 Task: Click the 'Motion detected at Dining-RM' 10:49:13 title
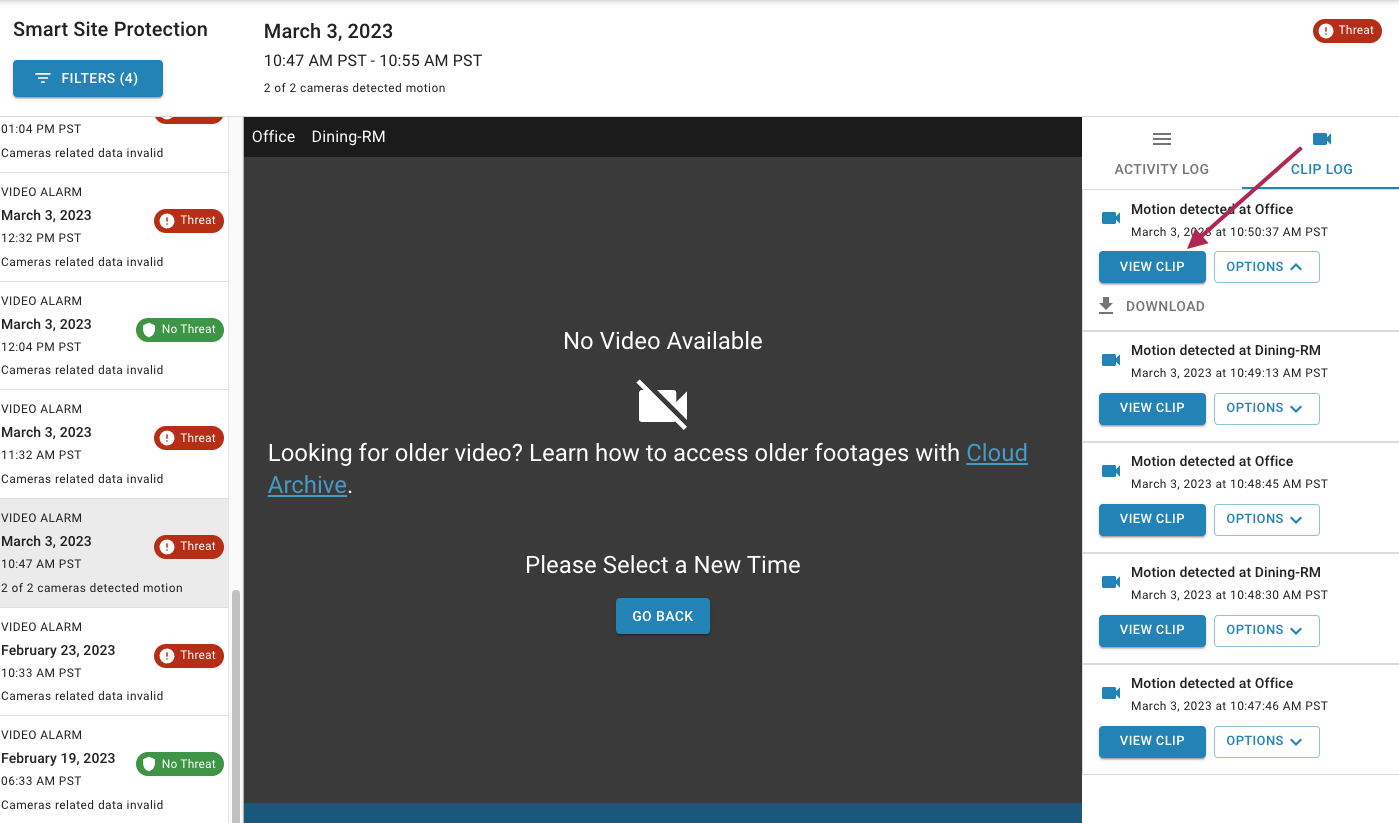[x=1226, y=350]
